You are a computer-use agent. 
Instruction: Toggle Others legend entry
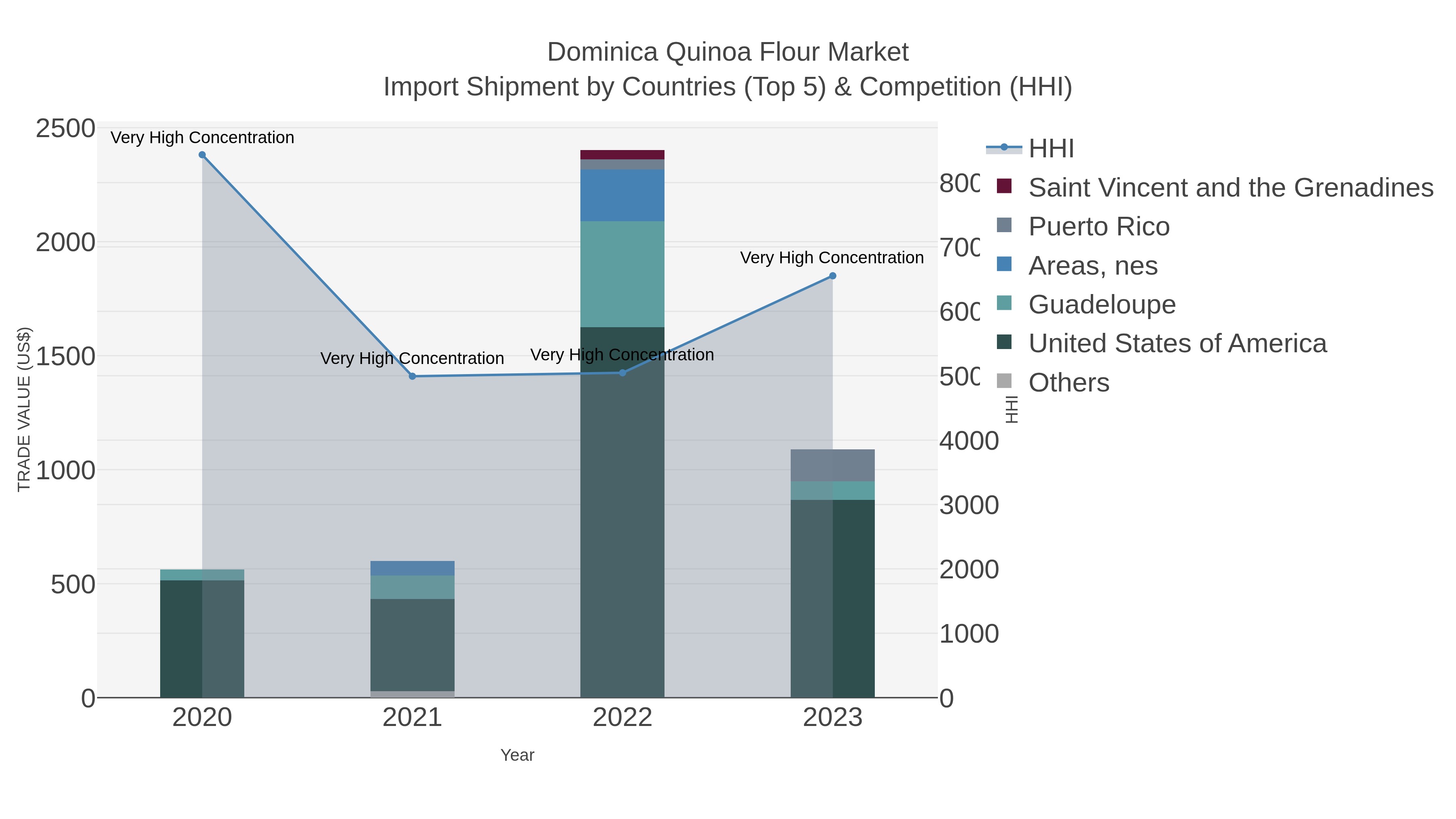1048,383
